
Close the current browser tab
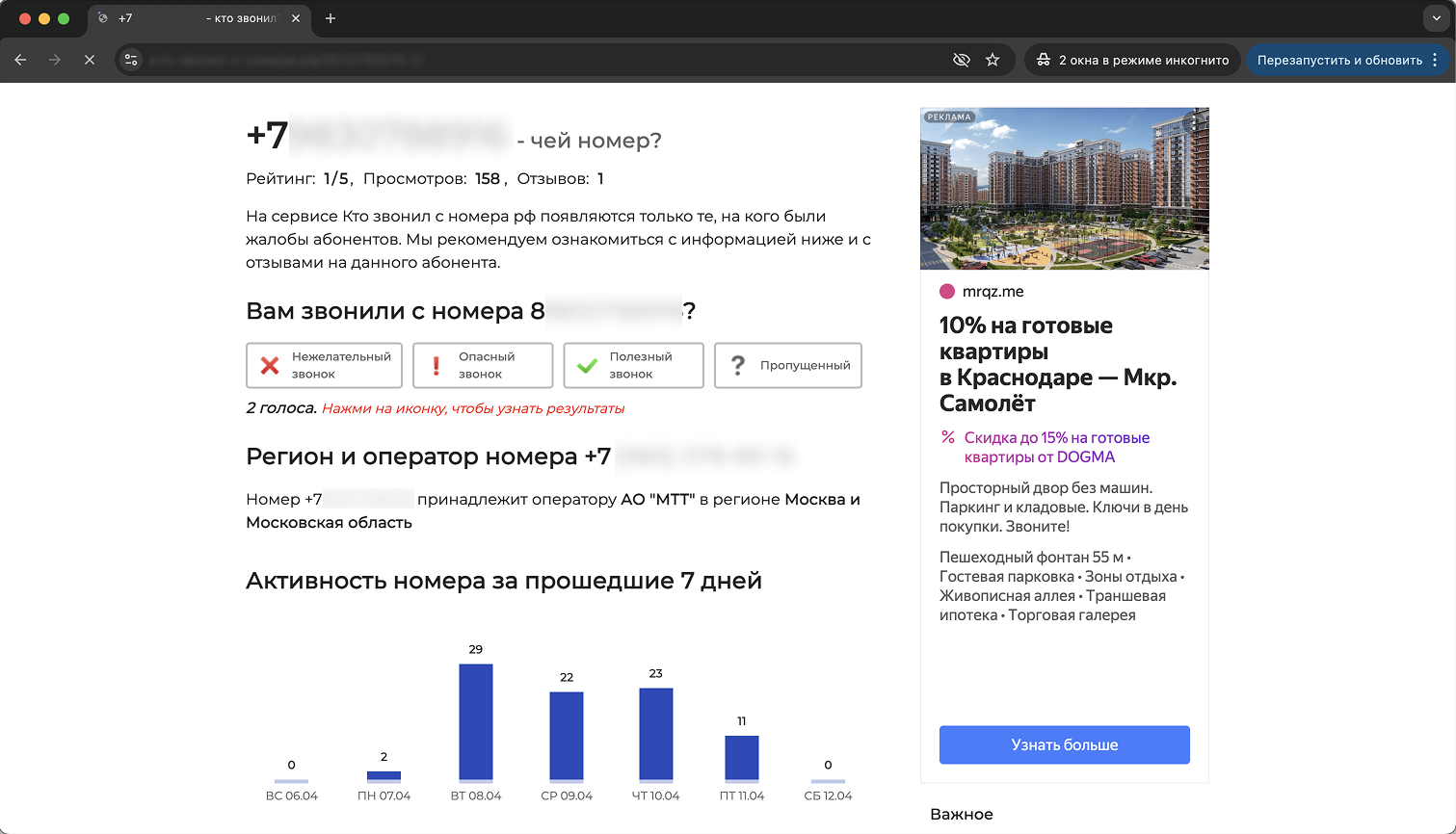(296, 18)
